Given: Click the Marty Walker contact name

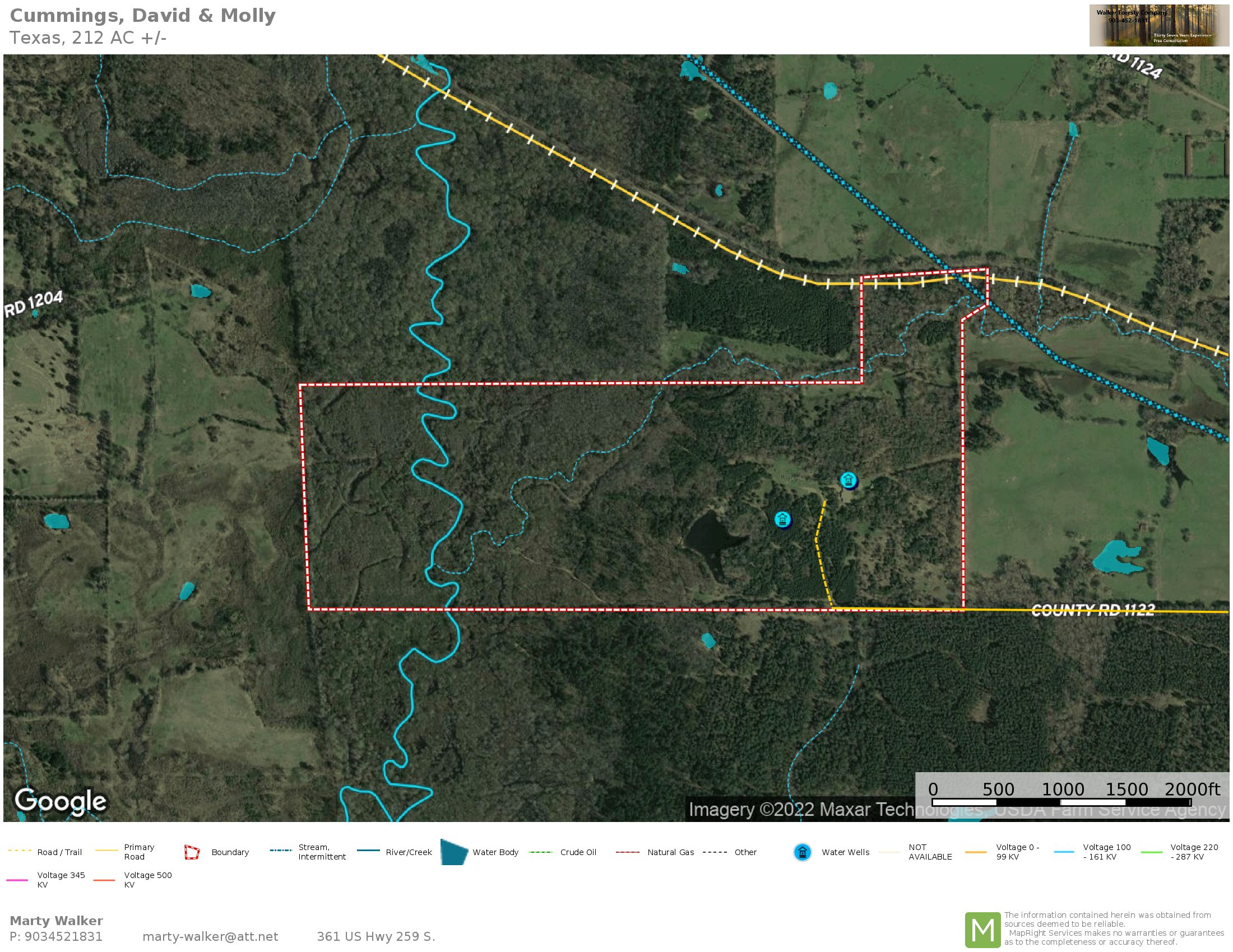Looking at the screenshot, I should click(58, 921).
